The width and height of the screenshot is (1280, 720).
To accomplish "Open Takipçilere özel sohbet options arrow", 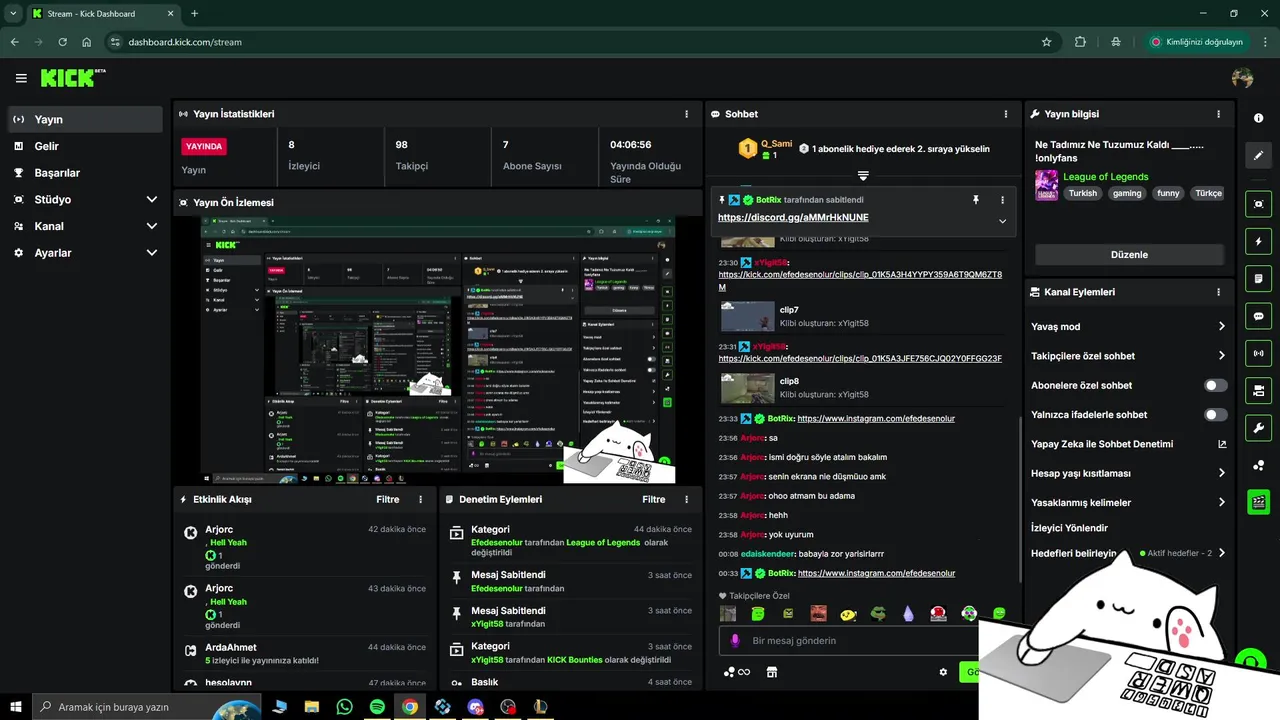I will [1221, 355].
